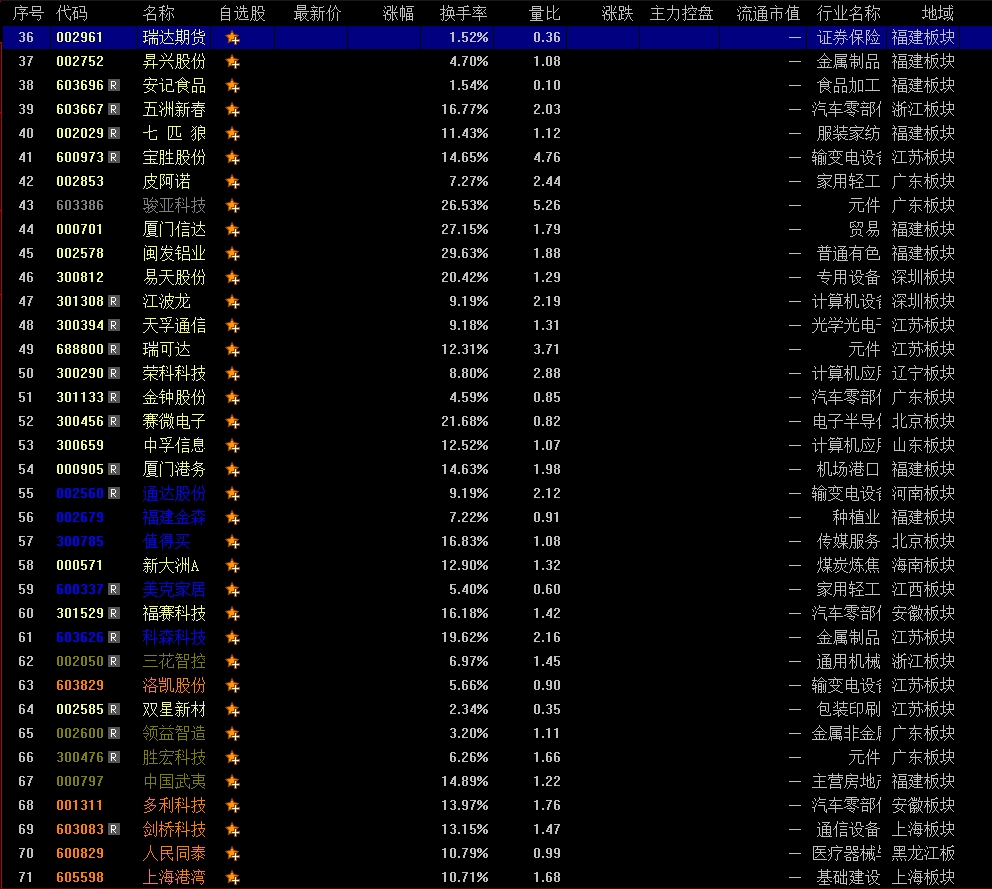Sort stocks by 量比 header
992x889 pixels.
tap(545, 13)
